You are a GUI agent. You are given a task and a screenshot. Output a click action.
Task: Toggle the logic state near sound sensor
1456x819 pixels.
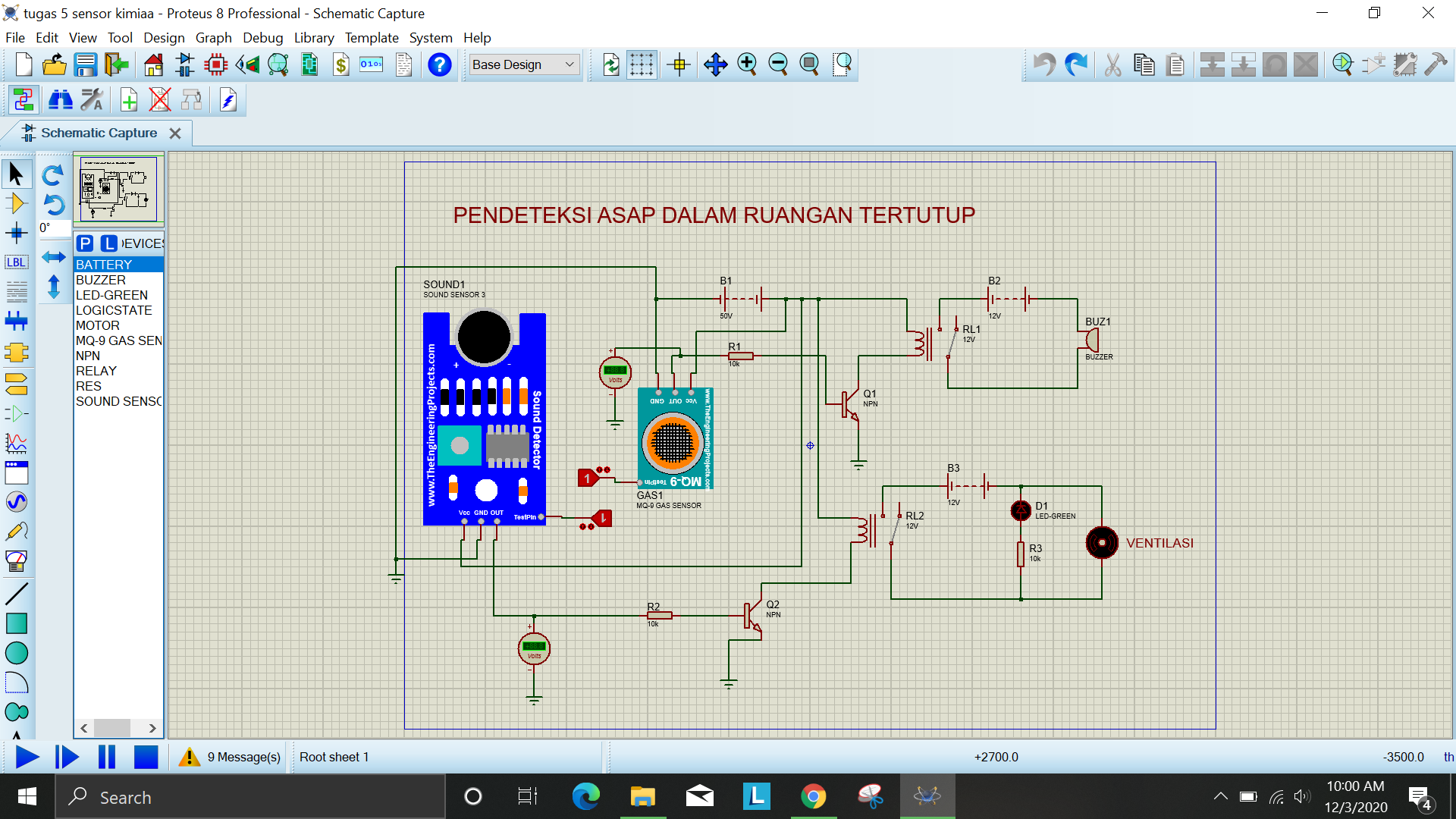point(601,519)
